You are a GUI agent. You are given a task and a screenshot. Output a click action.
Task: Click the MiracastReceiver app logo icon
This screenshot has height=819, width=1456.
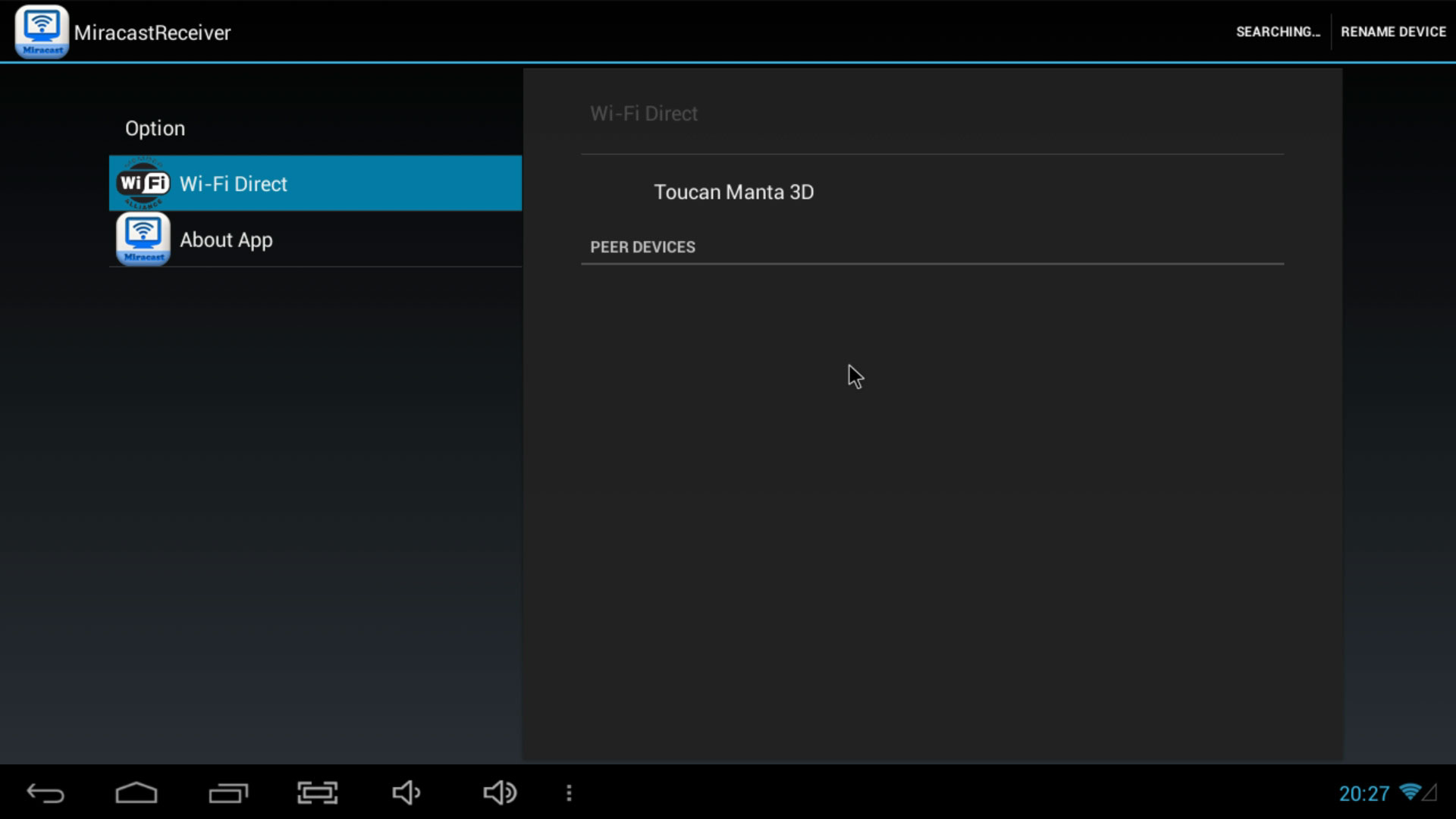42,32
